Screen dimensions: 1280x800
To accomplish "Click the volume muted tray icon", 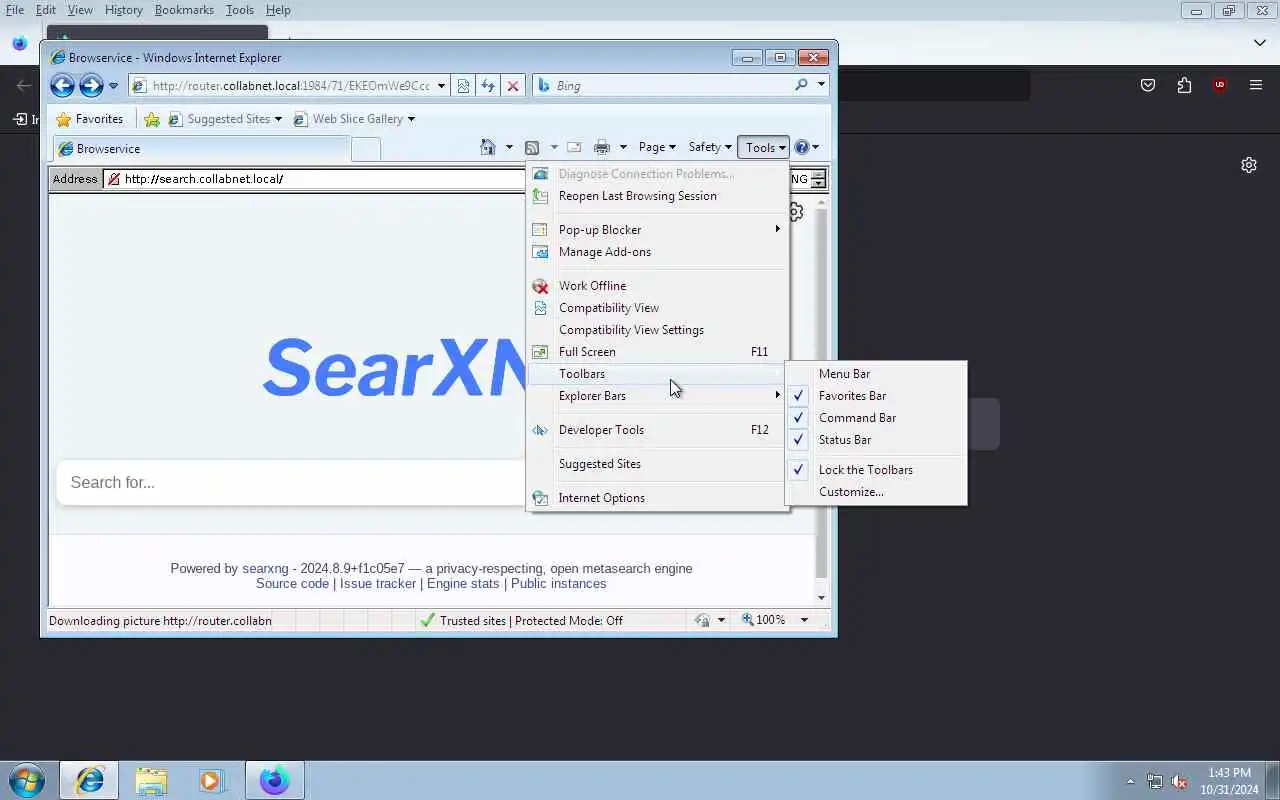I will (x=1180, y=781).
